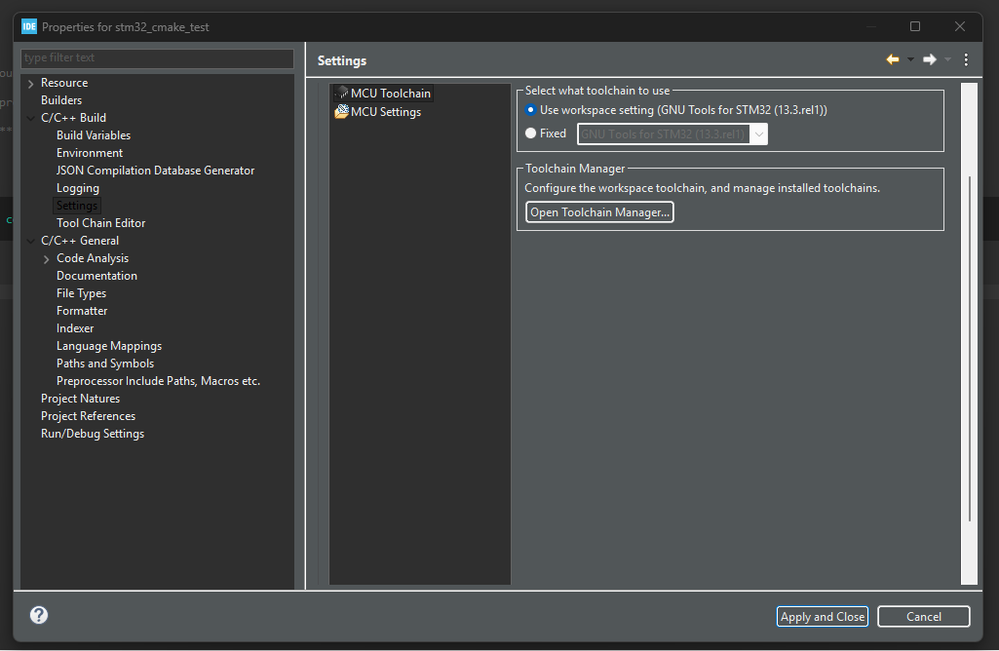This screenshot has width=999, height=651.
Task: Select Environment tree item
Action: (89, 153)
